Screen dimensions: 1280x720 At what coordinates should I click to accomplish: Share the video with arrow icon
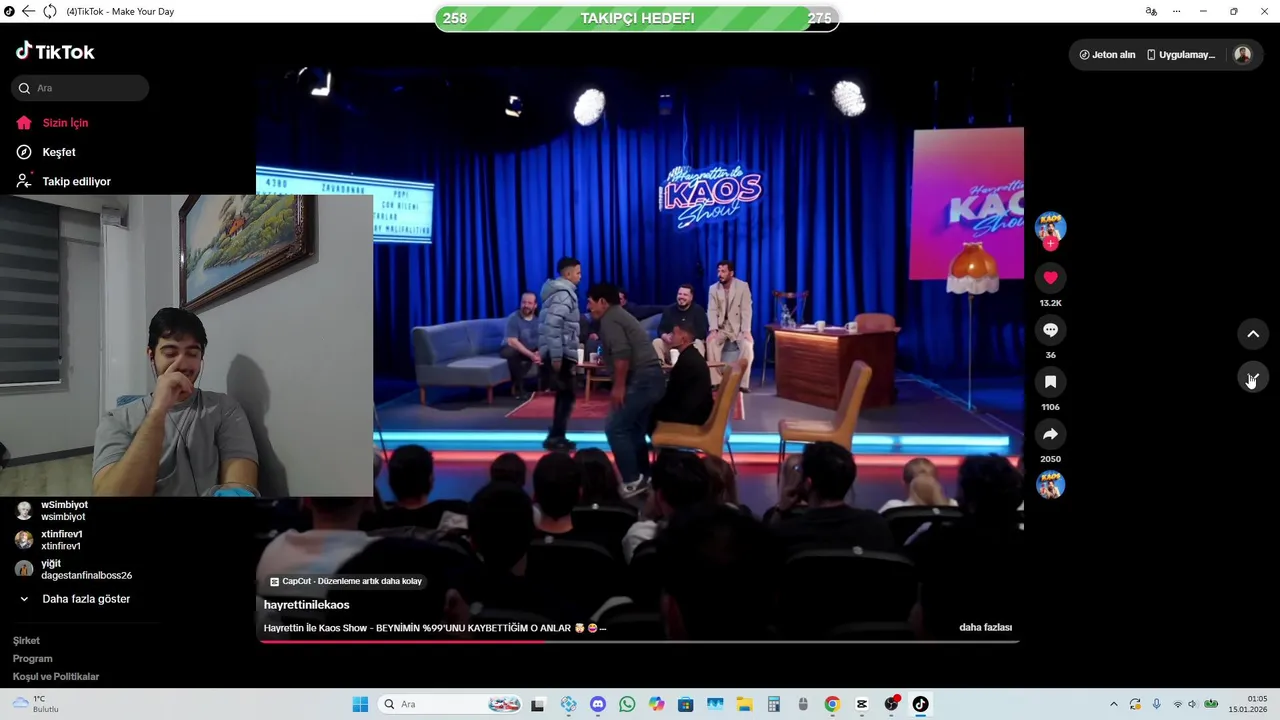coord(1050,434)
